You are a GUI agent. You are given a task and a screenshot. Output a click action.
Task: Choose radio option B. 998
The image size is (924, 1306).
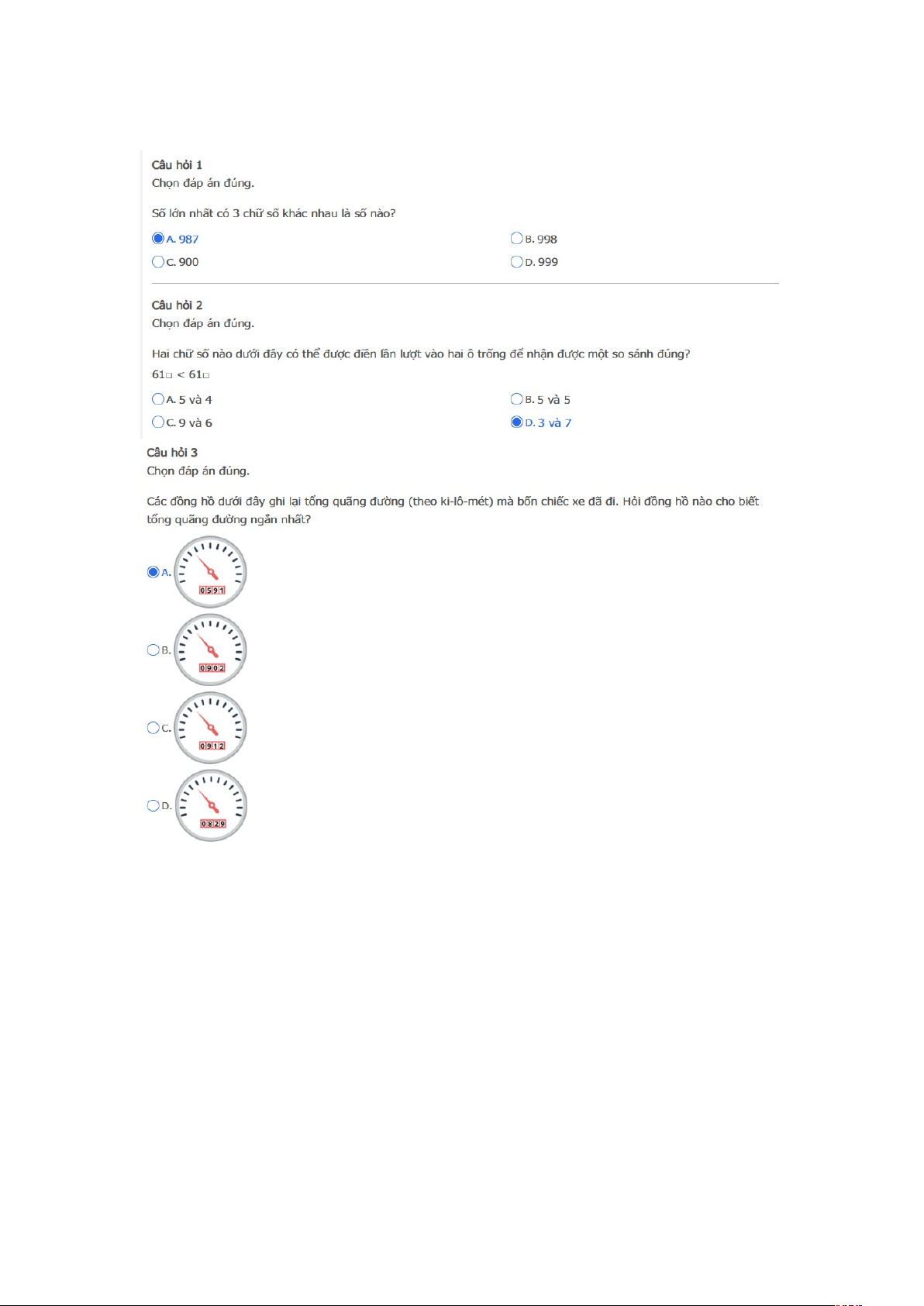[516, 239]
